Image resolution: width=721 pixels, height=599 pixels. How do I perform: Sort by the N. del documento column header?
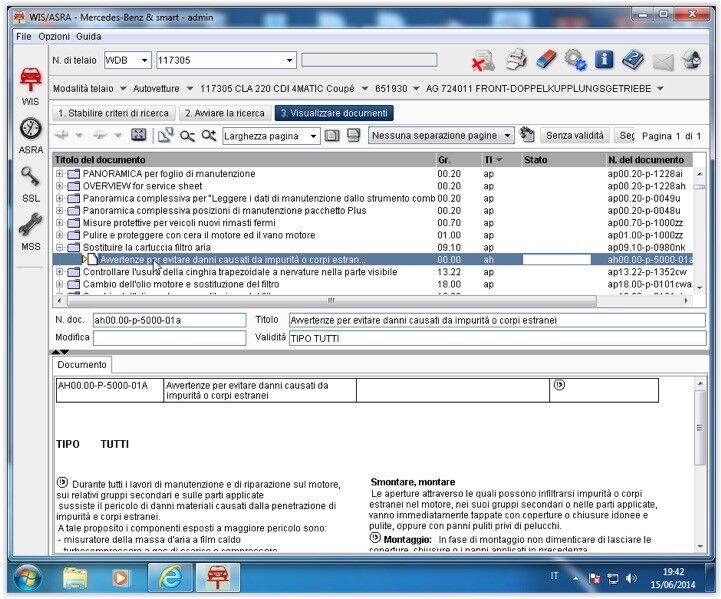tap(649, 160)
